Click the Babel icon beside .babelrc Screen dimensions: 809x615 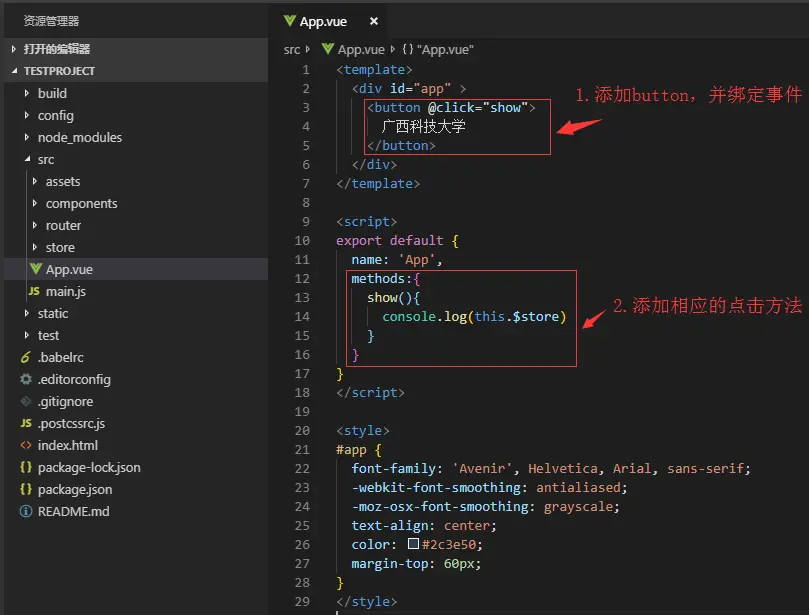coord(25,357)
